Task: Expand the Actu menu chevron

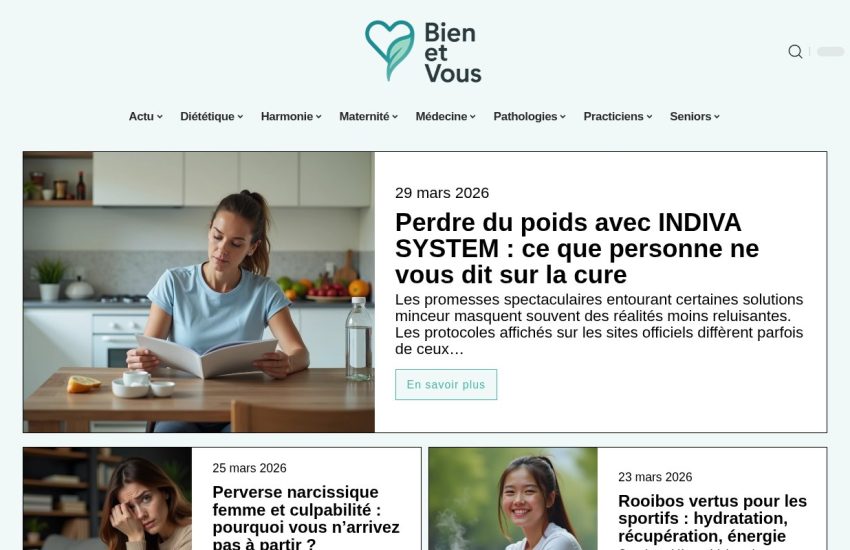Action: [x=159, y=117]
